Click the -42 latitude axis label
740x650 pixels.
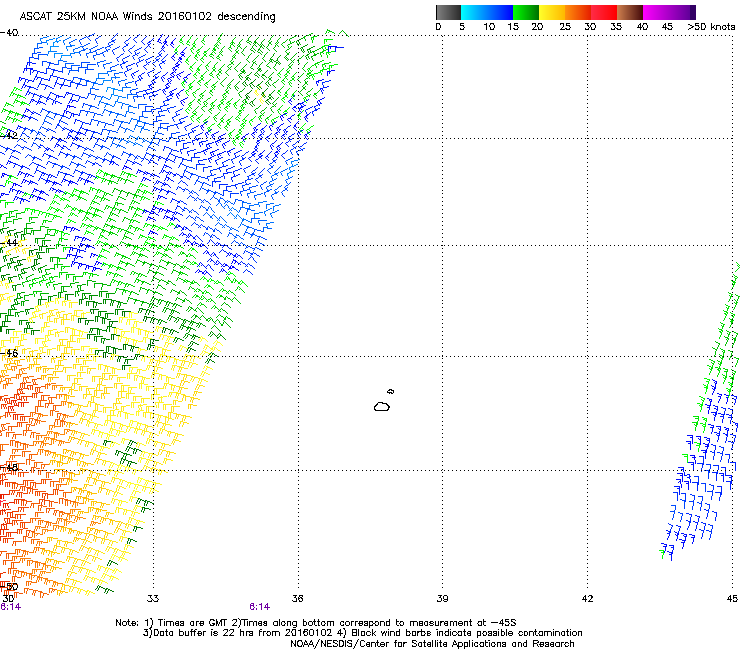point(9,135)
